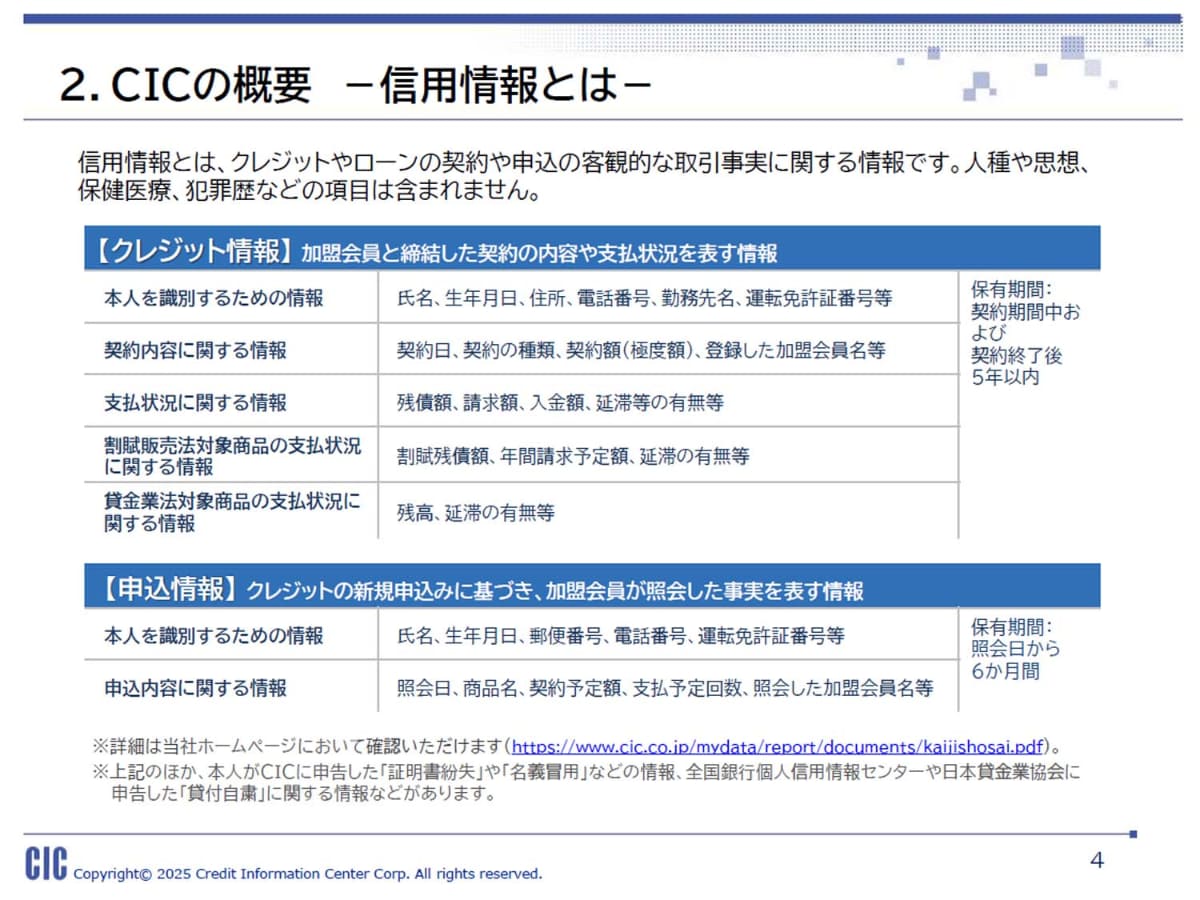Select the cell "支払状況に関する情報"

pyautogui.click(x=231, y=402)
